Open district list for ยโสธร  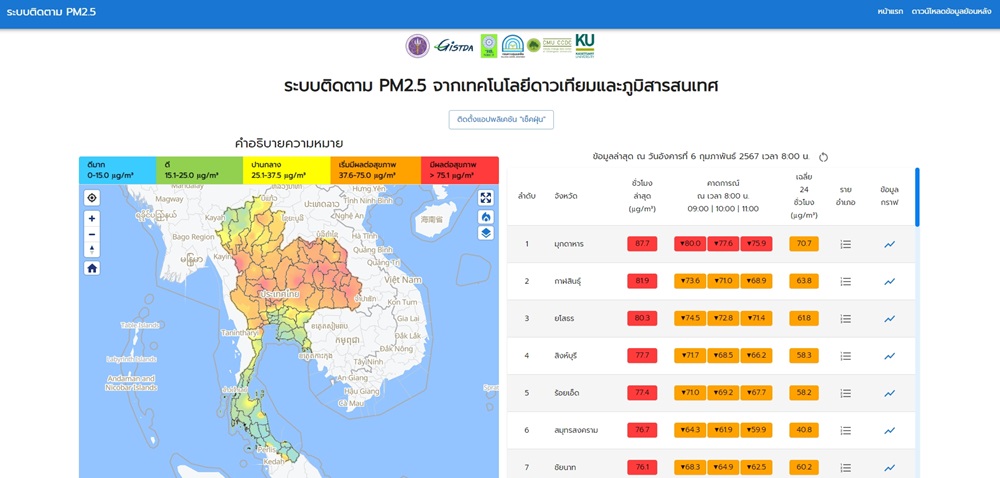point(846,319)
